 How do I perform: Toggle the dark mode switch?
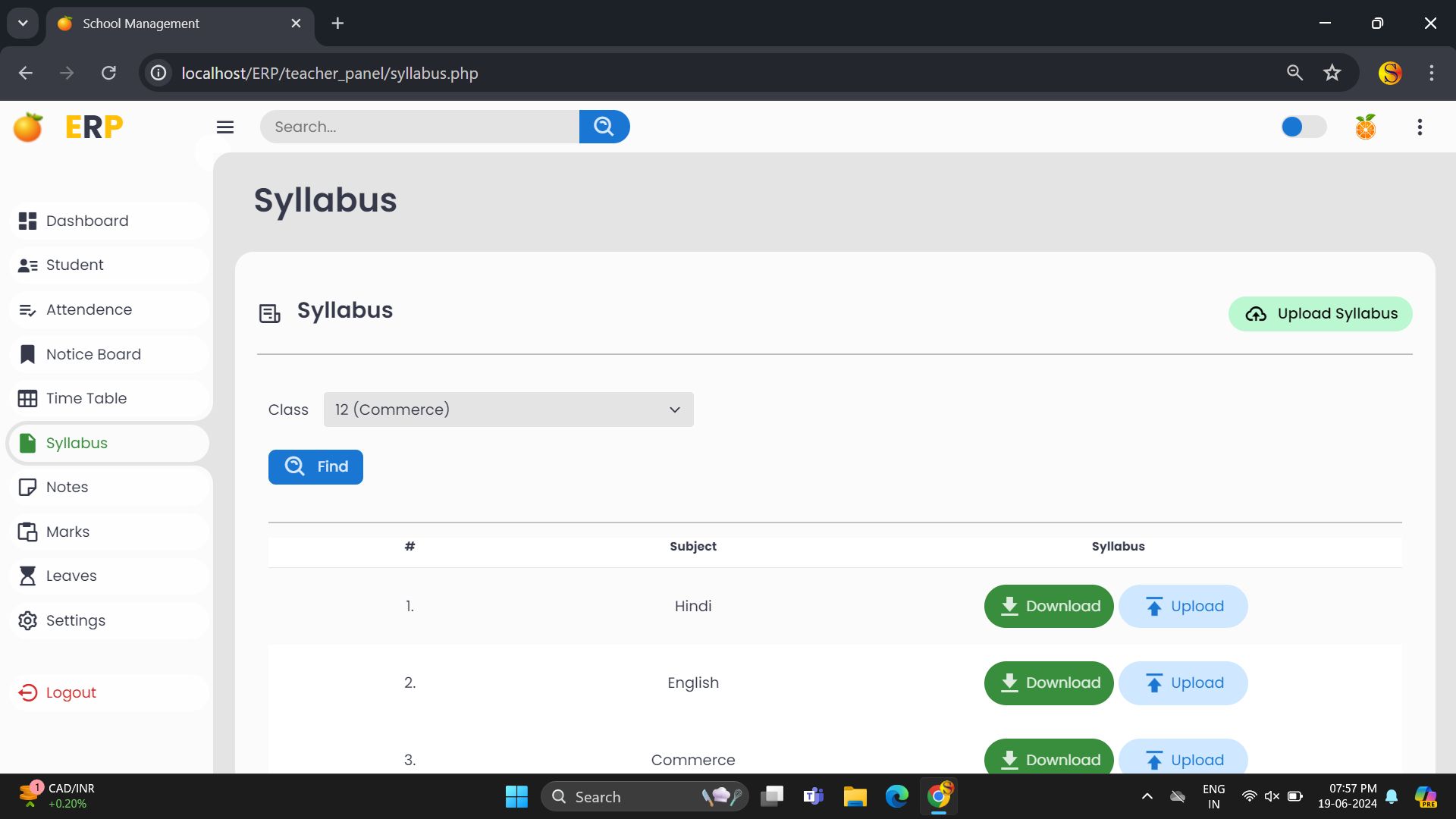tap(1303, 127)
